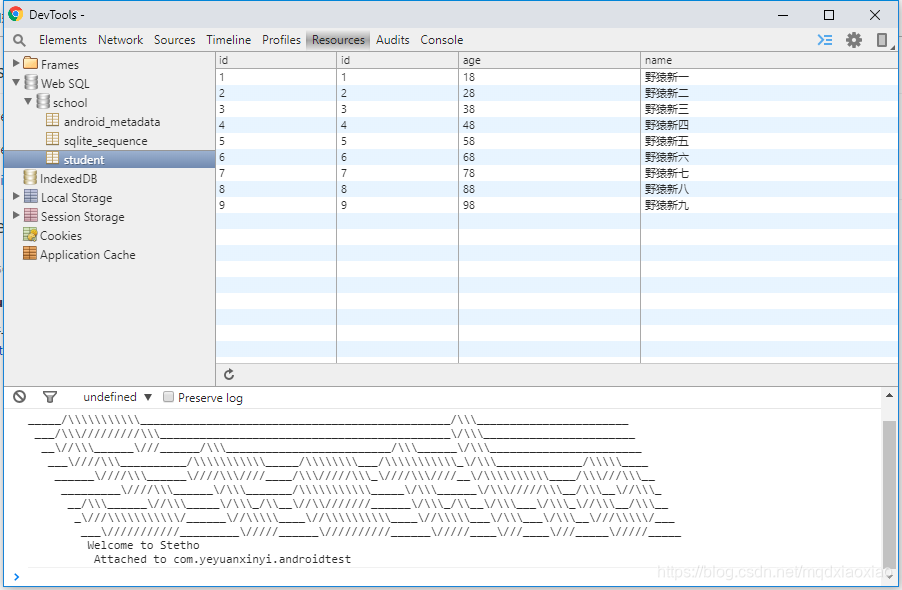Viewport: 902px width, 590px height.
Task: Open the console filter funnel
Action: pos(50,397)
